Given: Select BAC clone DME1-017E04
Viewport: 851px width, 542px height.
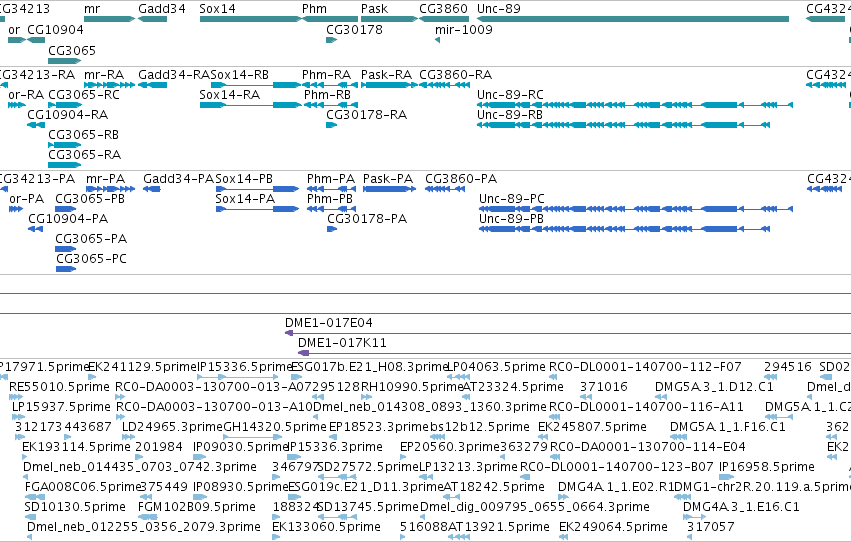Looking at the screenshot, I should tap(568, 333).
